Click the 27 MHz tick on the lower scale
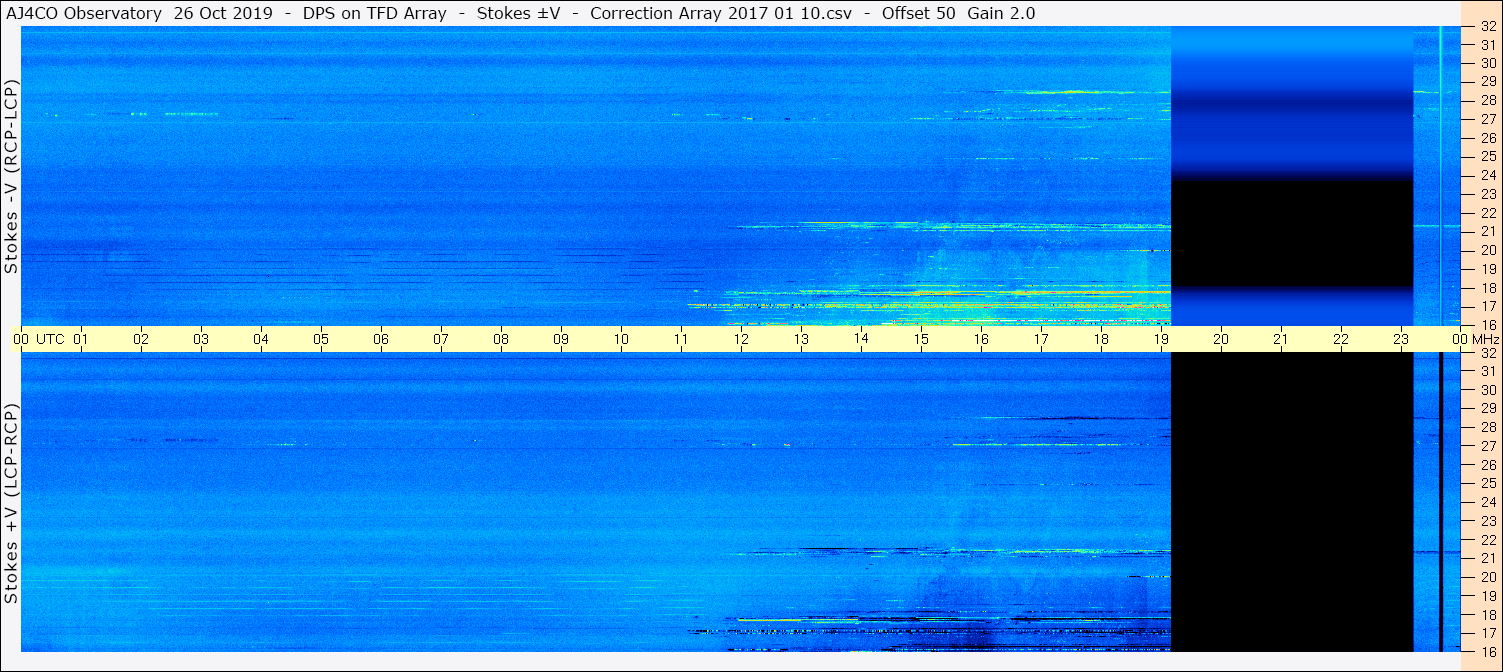The width and height of the screenshot is (1503, 672). (x=1488, y=446)
